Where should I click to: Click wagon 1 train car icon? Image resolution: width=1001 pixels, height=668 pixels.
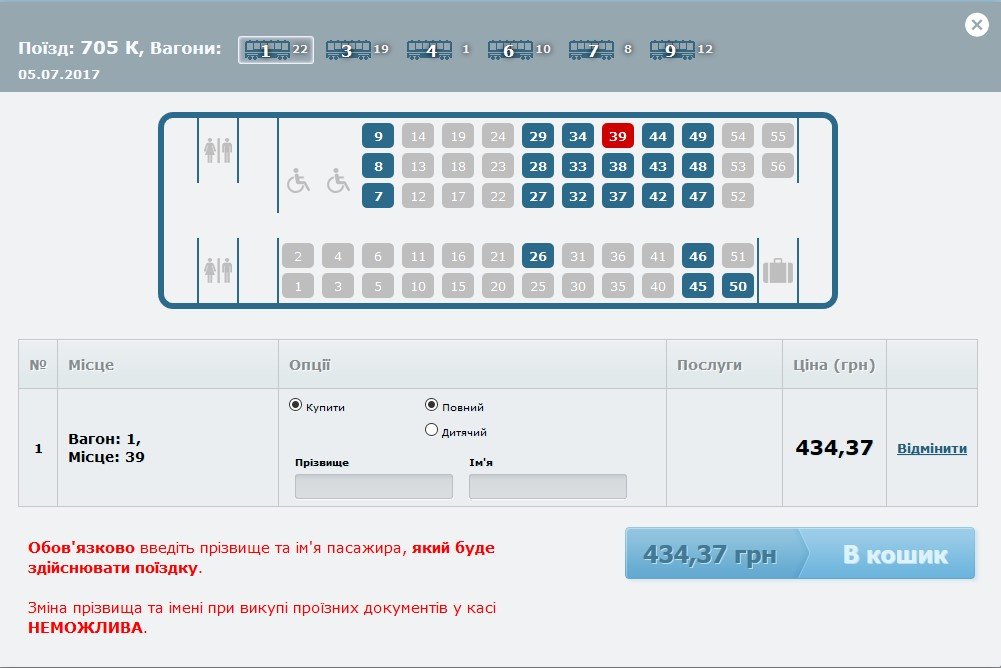[x=267, y=50]
